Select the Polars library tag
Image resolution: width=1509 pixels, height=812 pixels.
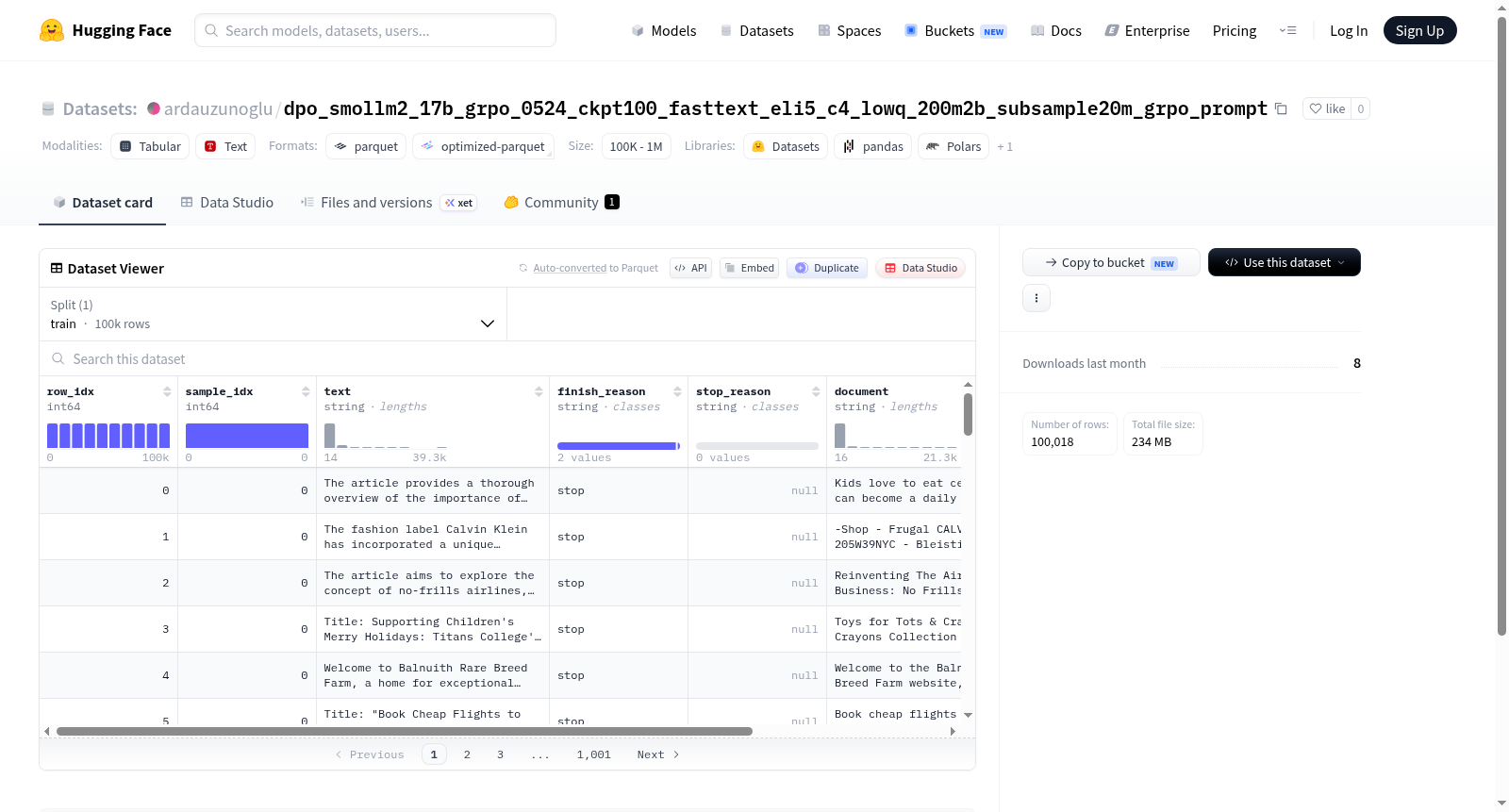pyautogui.click(x=953, y=146)
